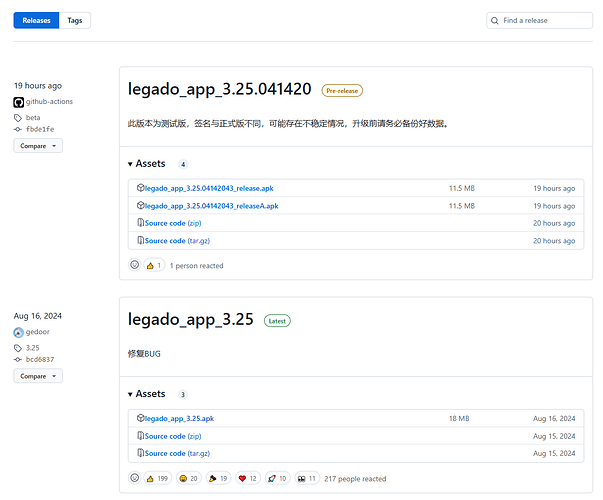Click '217 people reacted' text
Image resolution: width=603 pixels, height=500 pixels.
tap(355, 479)
